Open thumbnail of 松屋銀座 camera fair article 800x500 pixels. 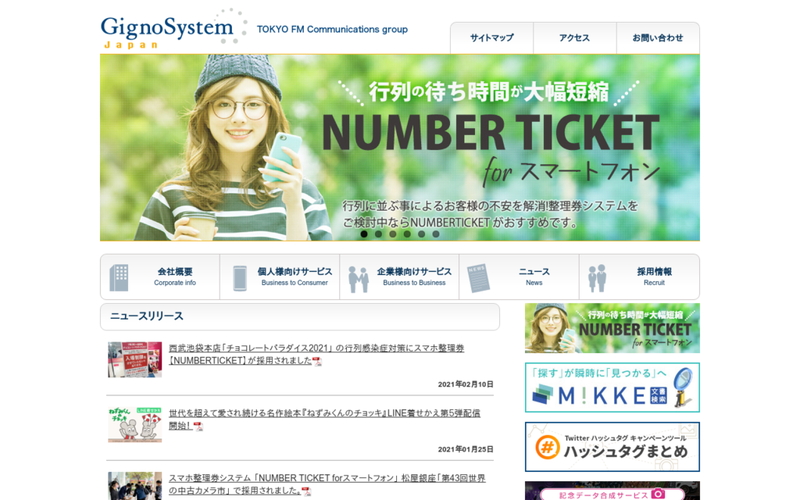click(135, 486)
